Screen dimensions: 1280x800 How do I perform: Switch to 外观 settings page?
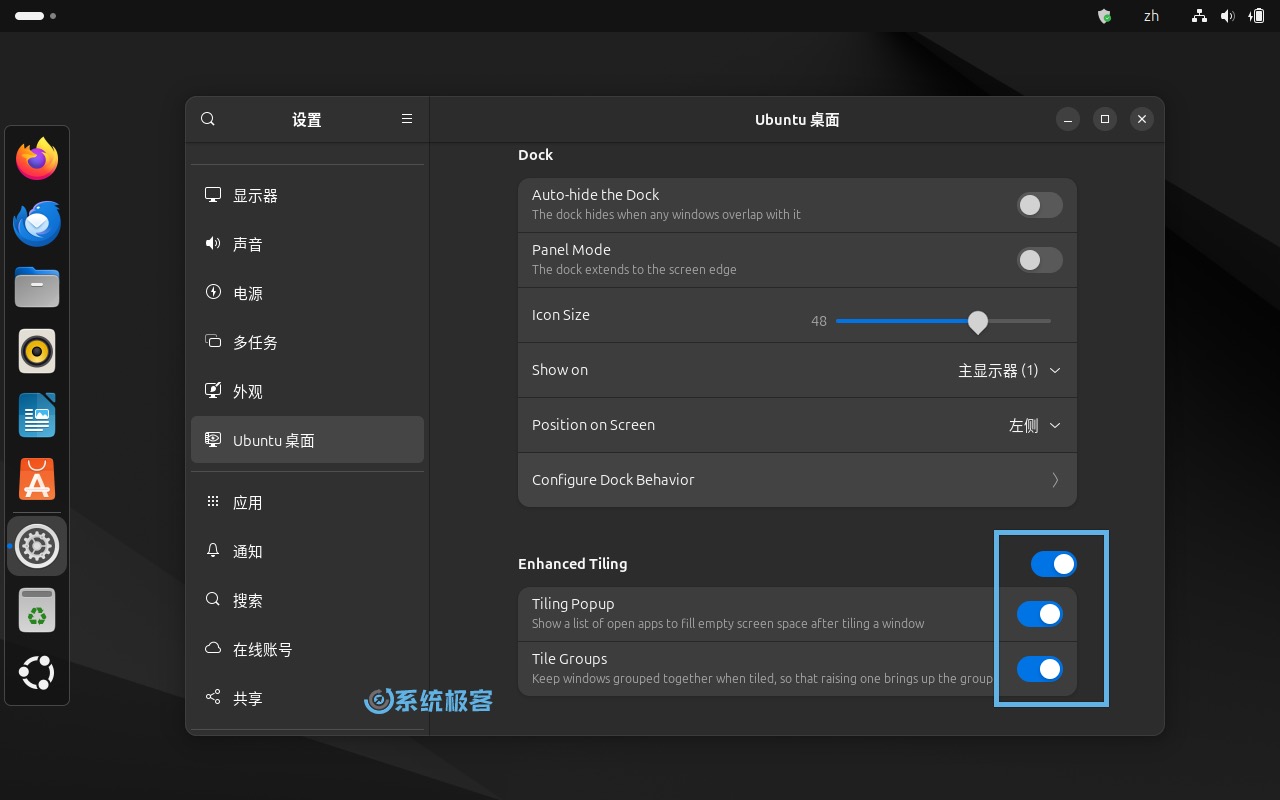coord(307,391)
